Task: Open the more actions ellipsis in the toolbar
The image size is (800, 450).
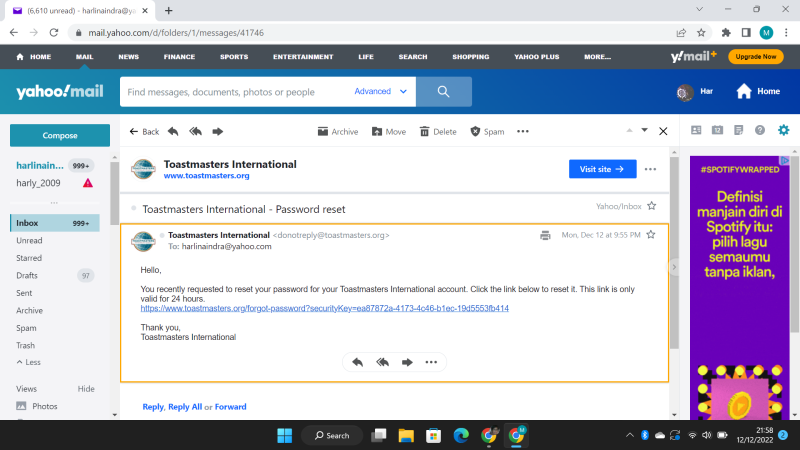Action: pyautogui.click(x=522, y=132)
